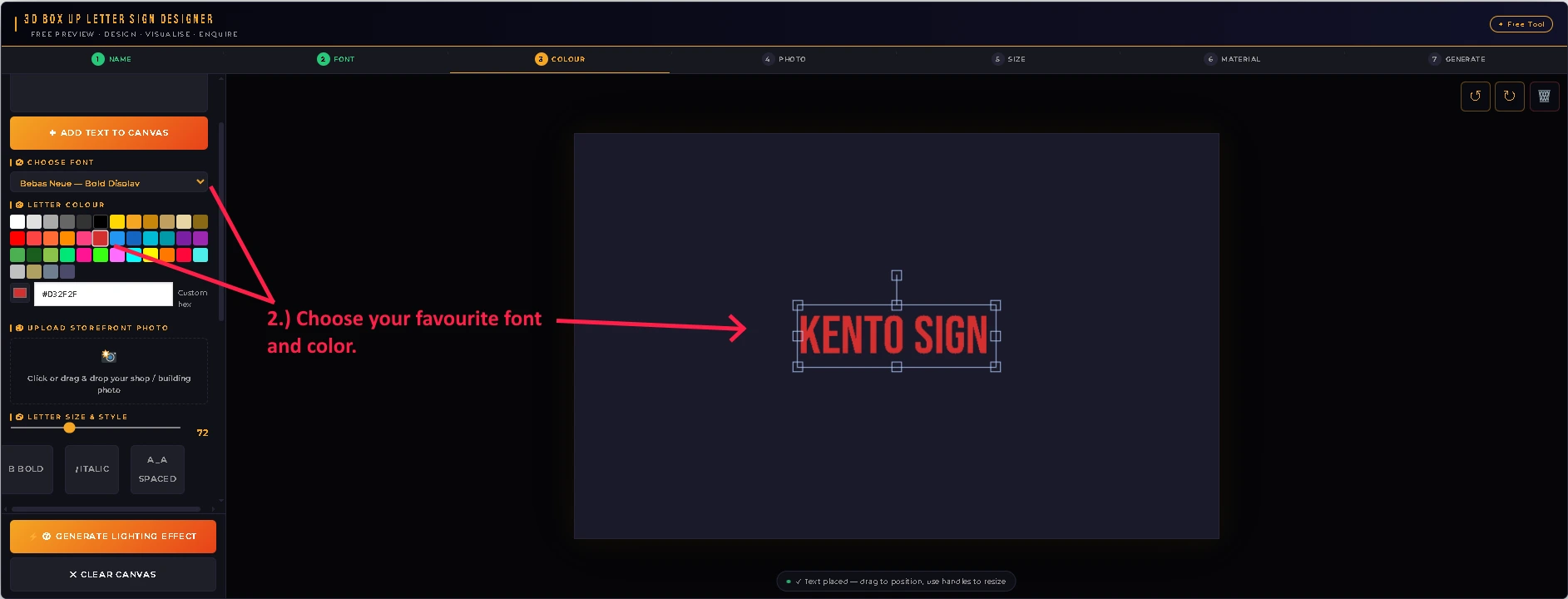Jump to step 7 Generate tab
This screenshot has width=1568, height=599.
point(1457,59)
